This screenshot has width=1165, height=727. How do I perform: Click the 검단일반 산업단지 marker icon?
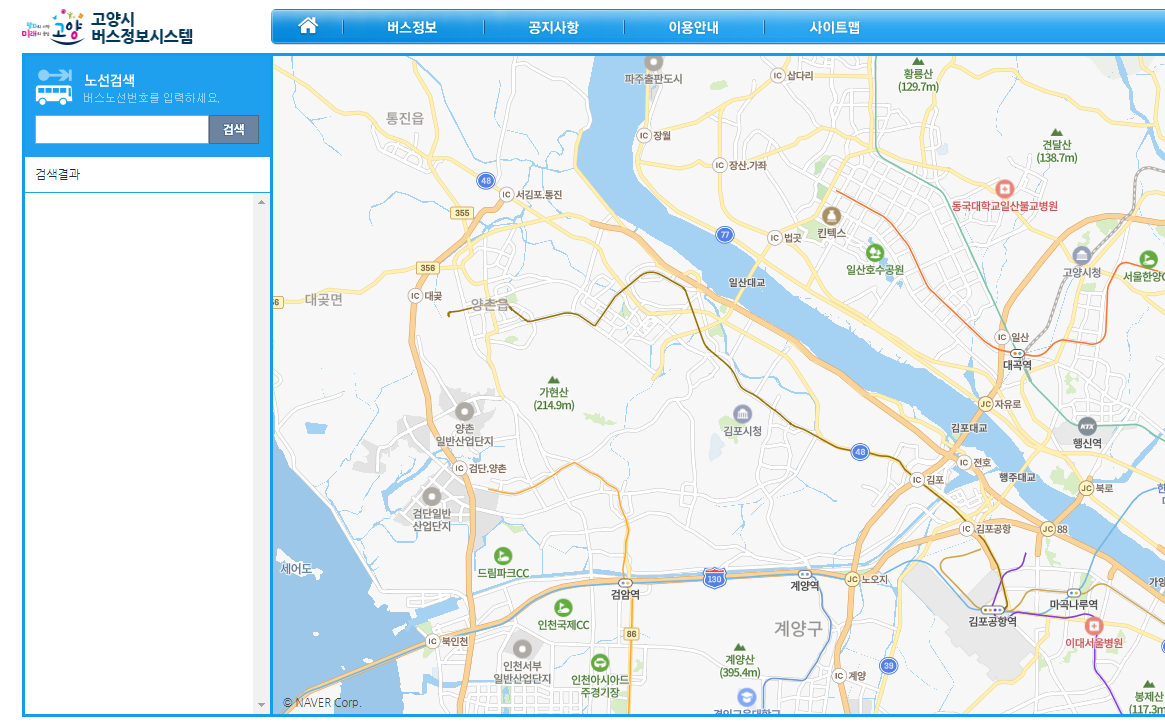pyautogui.click(x=432, y=496)
